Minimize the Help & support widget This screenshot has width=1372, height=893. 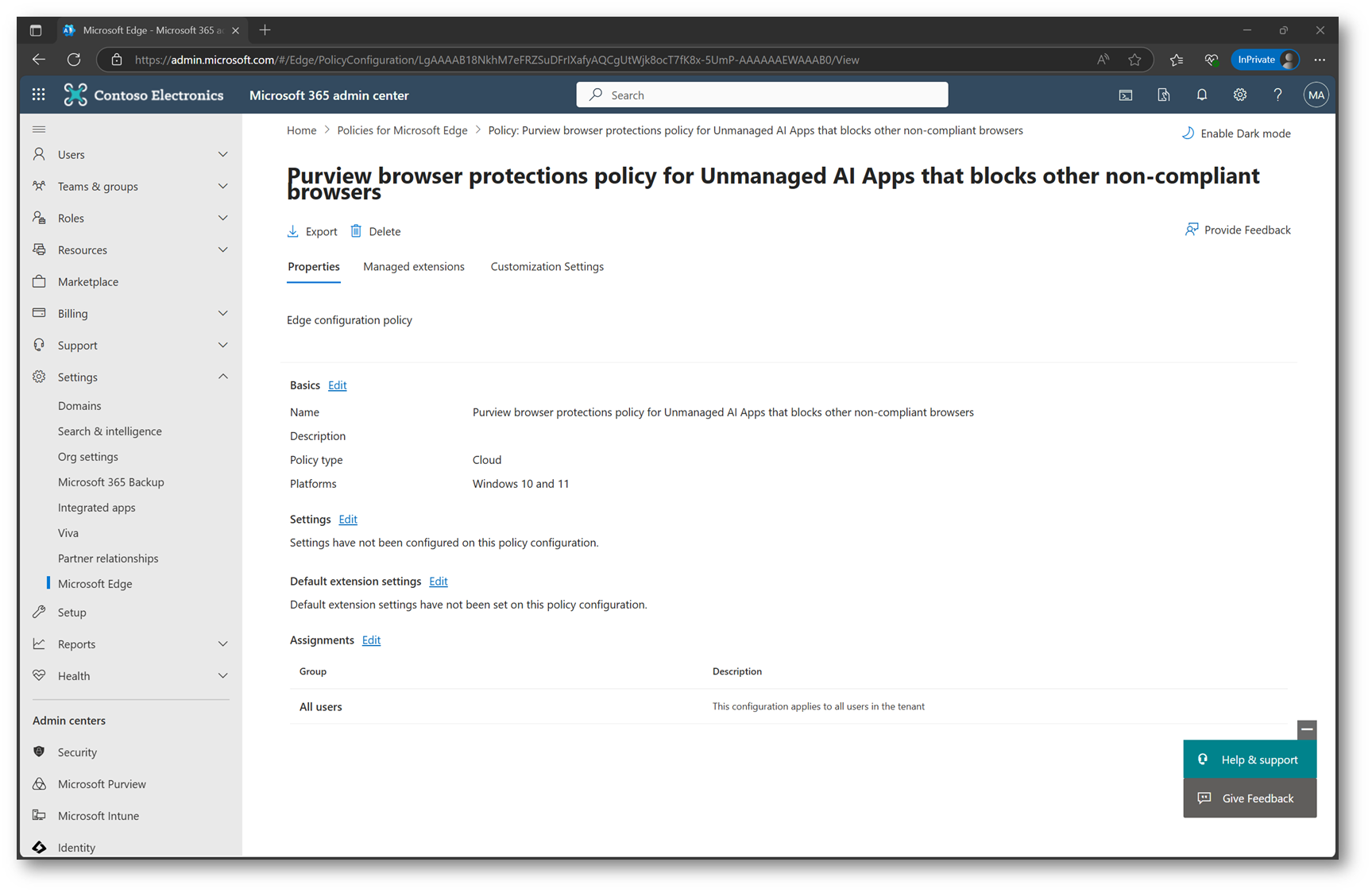point(1307,729)
